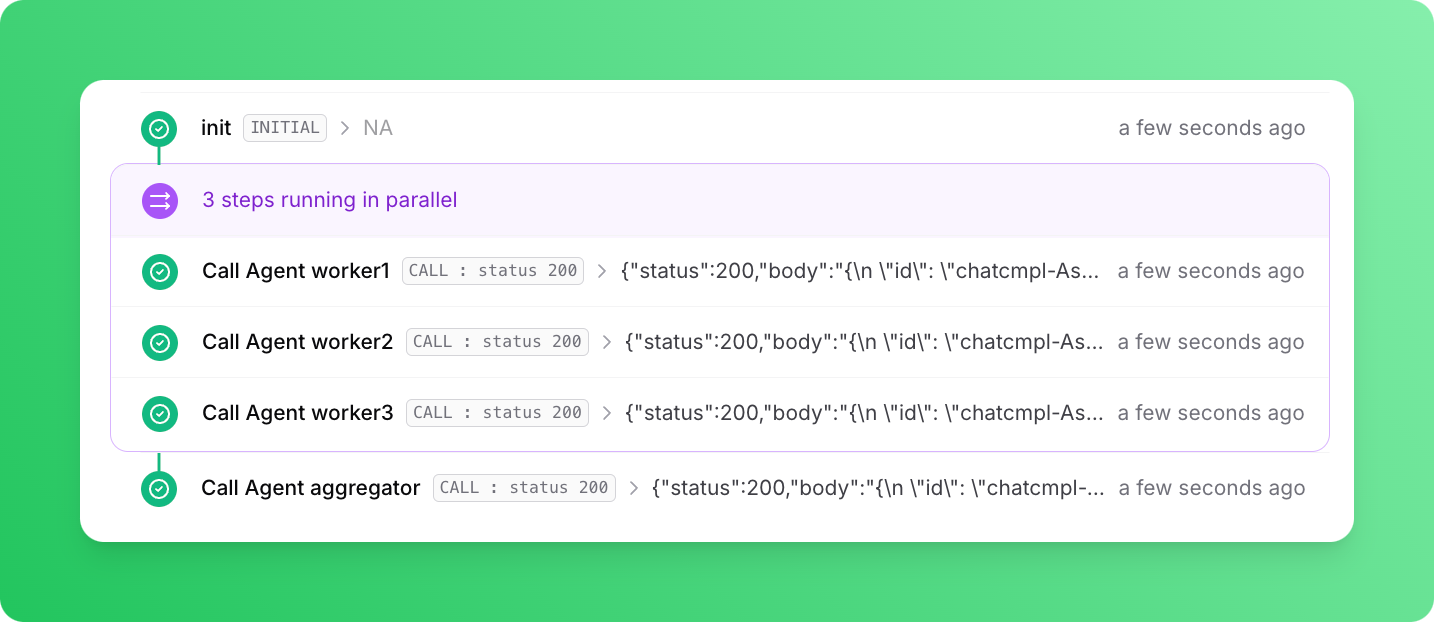Expand the Call Agent worker2 output chevron
This screenshot has width=1434, height=622.
pyautogui.click(x=606, y=342)
